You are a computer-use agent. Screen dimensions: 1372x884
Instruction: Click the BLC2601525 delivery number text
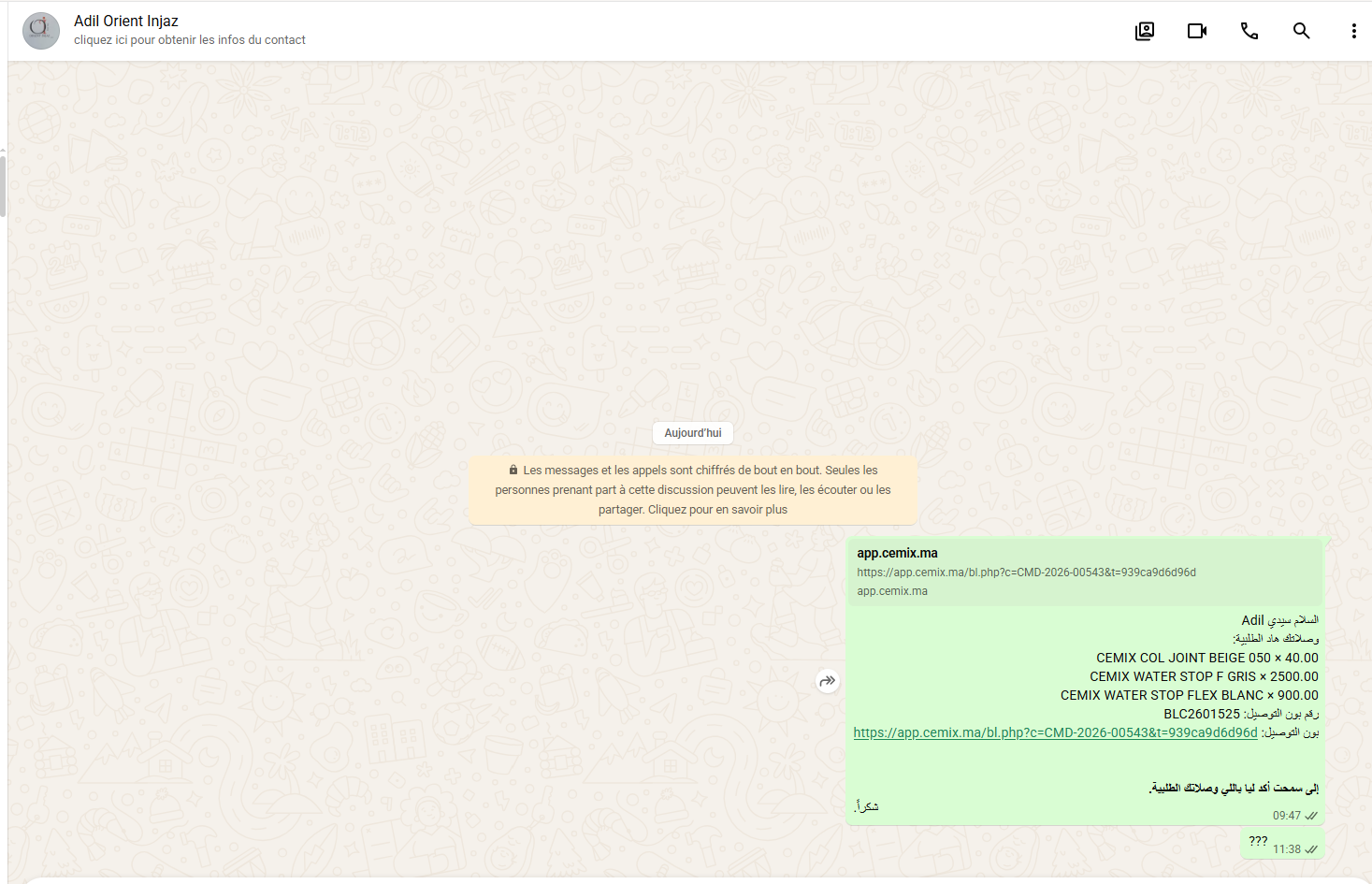[x=1202, y=714]
